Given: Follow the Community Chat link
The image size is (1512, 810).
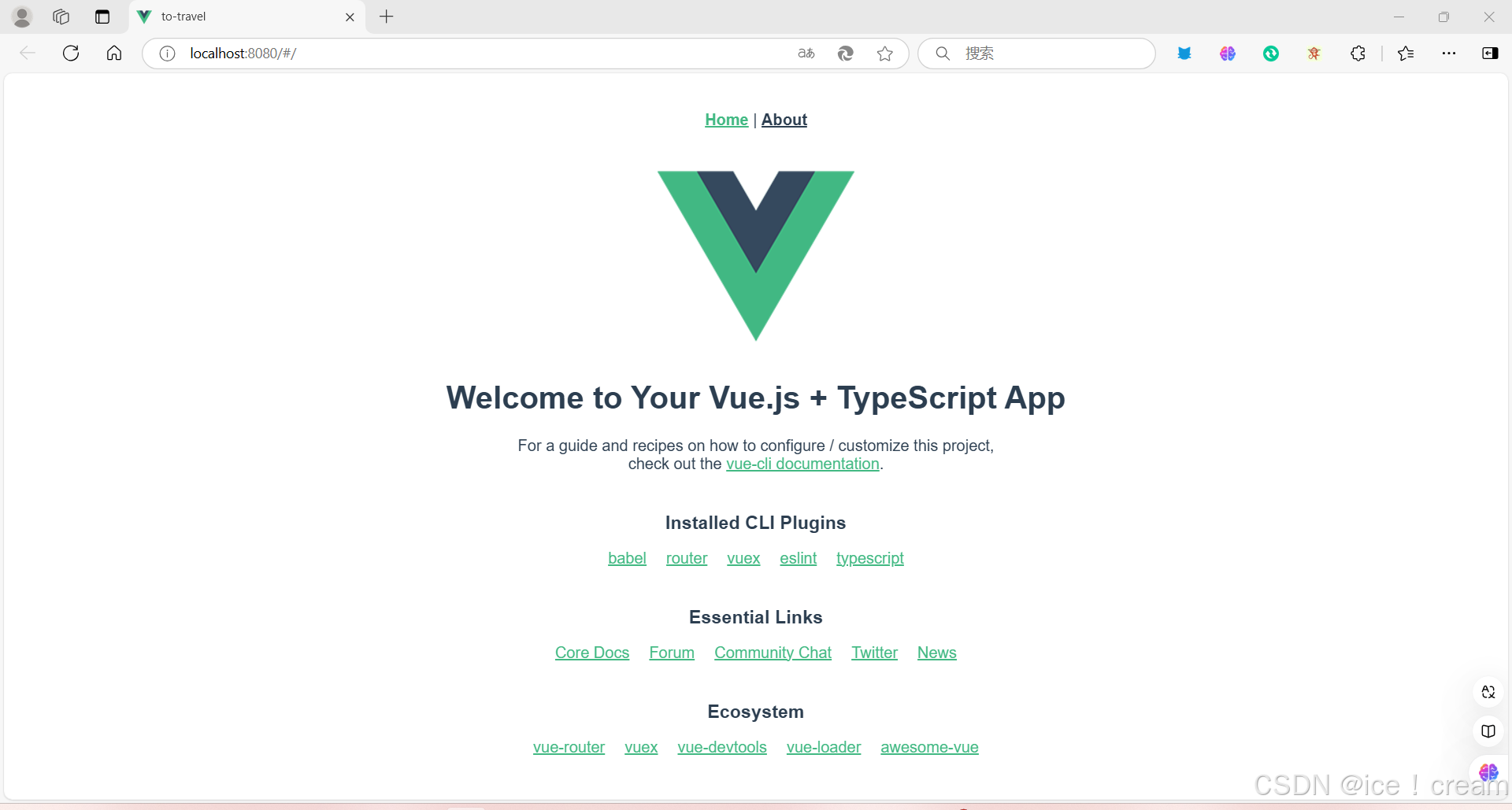Looking at the screenshot, I should point(773,653).
